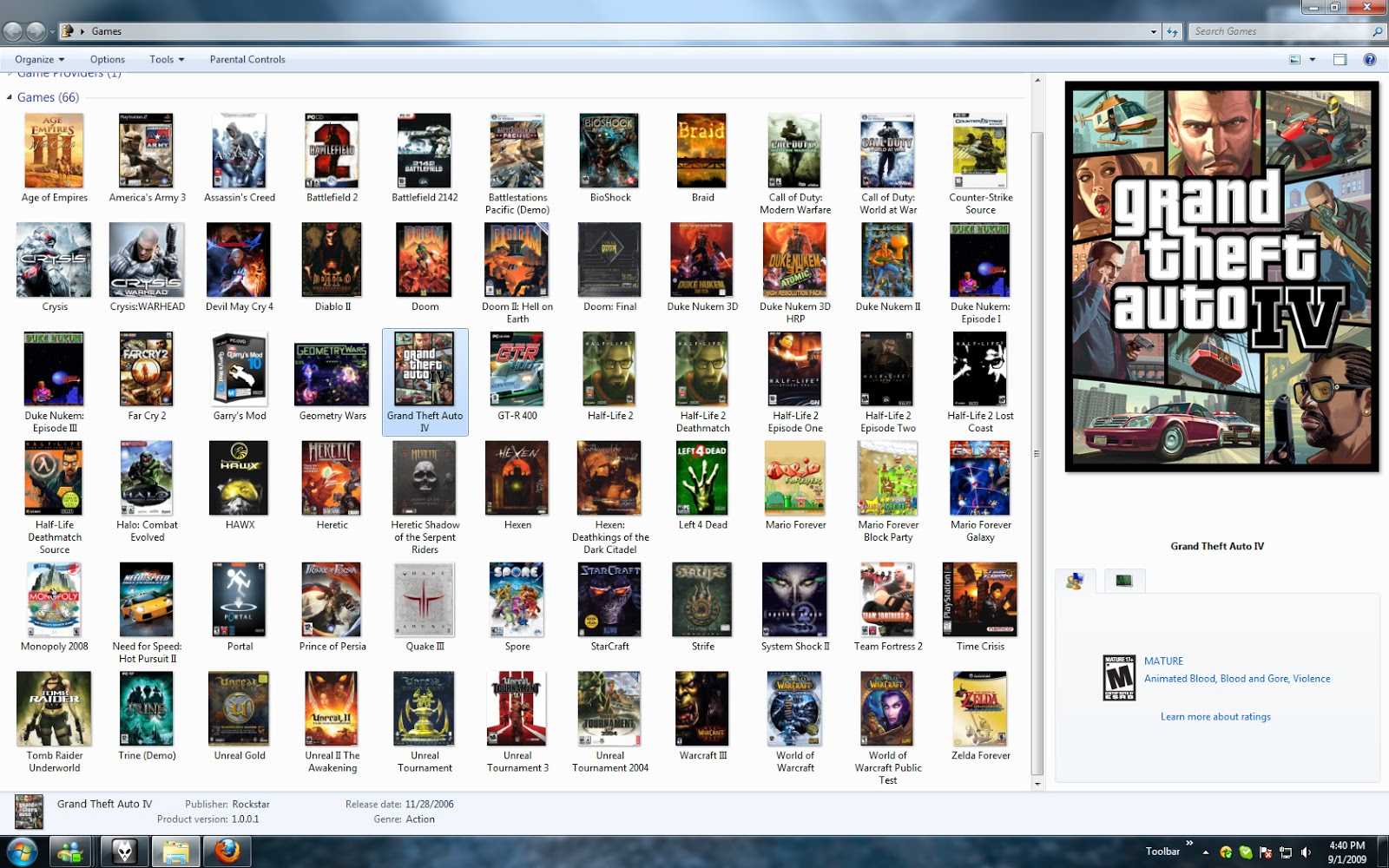
Task: Select the Devil May Cry 4 icon
Action: pos(239,260)
